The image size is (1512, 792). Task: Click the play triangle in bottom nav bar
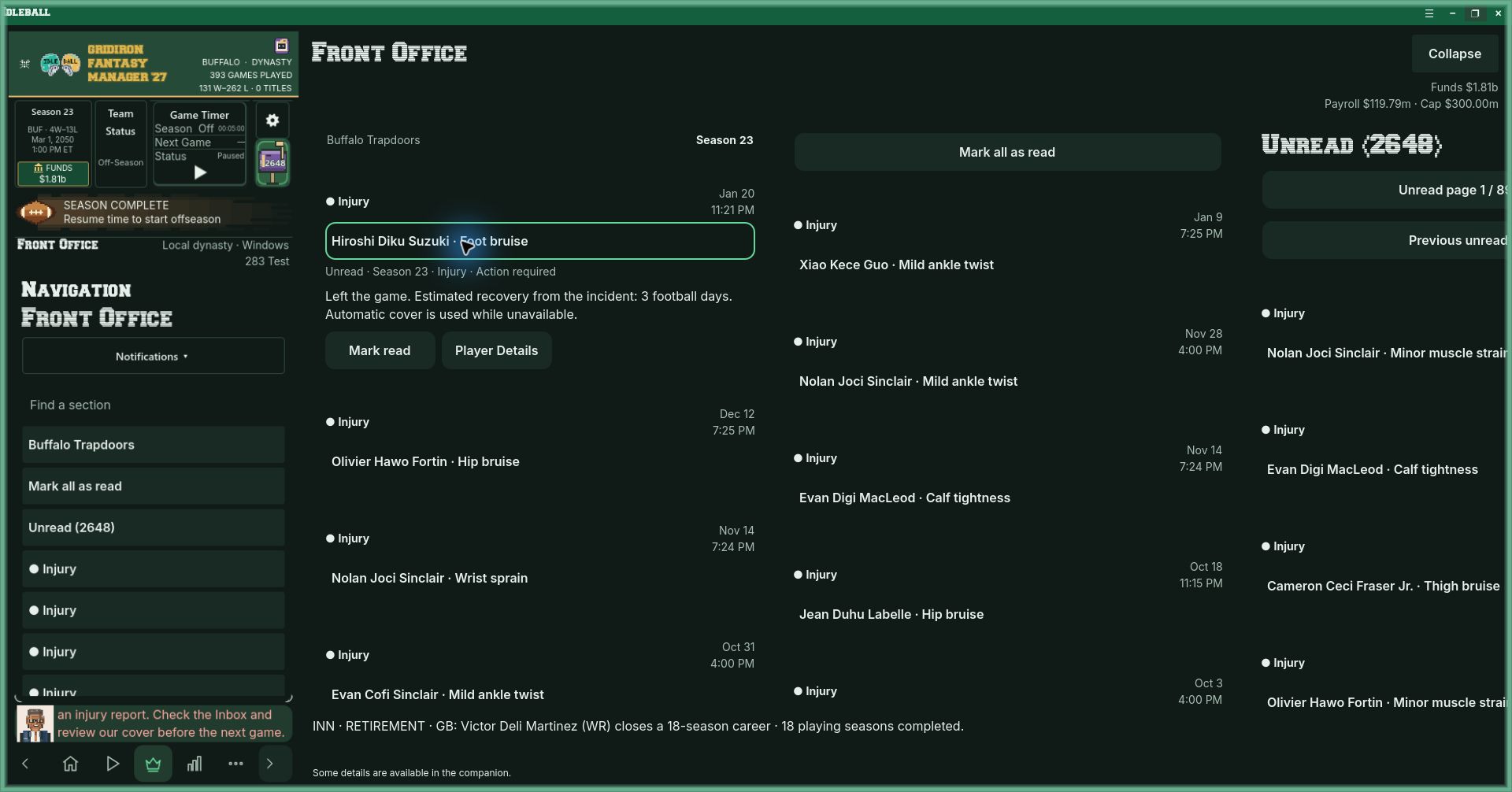pos(112,764)
